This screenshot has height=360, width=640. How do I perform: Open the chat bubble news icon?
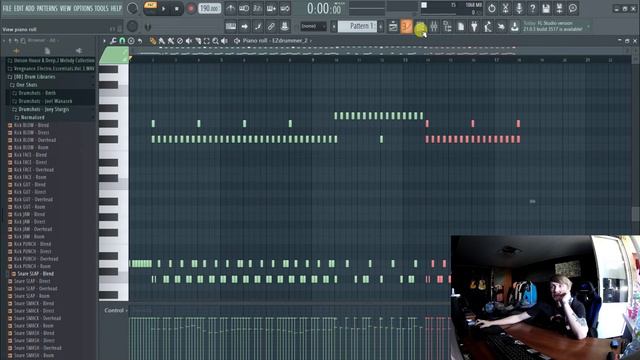(573, 8)
